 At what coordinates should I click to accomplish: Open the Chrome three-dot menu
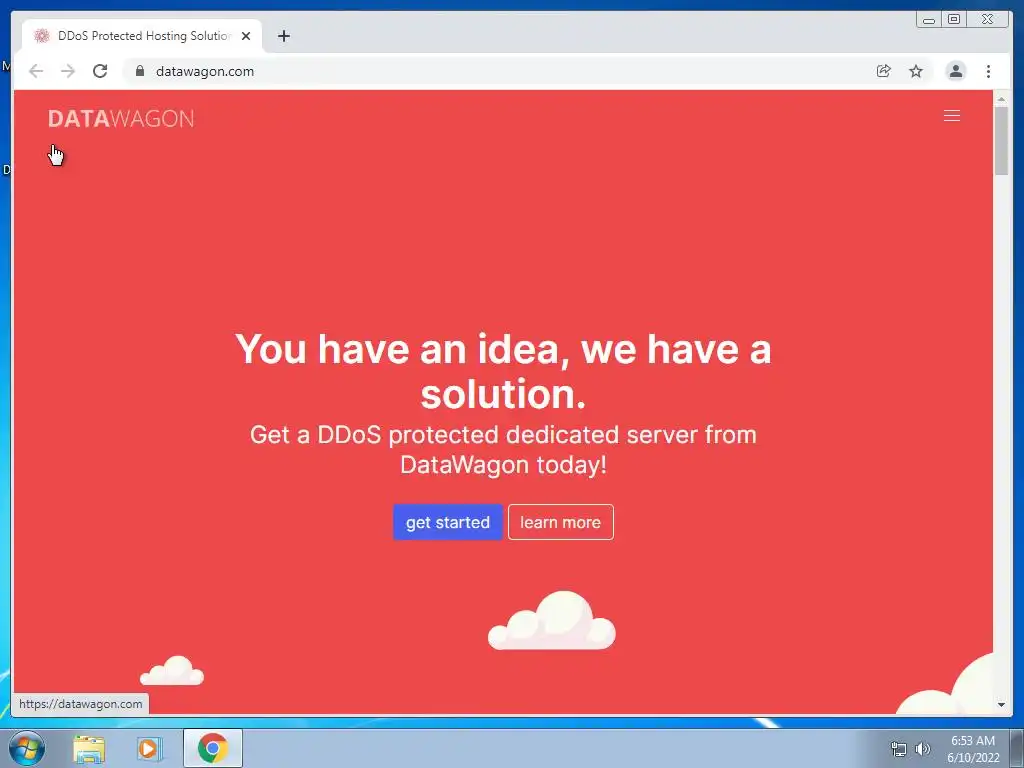pyautogui.click(x=988, y=71)
